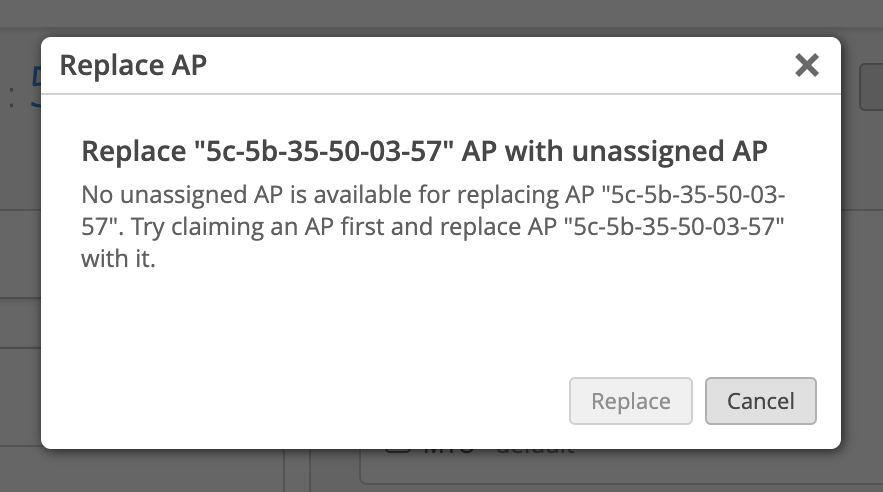Click the empty header space beside "Replace AP"
The width and height of the screenshot is (883, 492).
click(500, 66)
